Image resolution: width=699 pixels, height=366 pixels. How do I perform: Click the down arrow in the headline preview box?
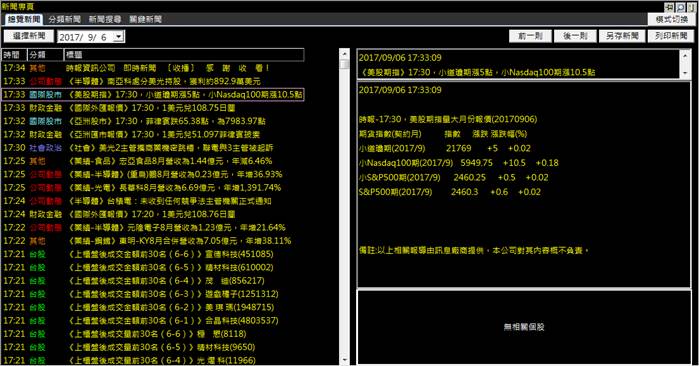tap(686, 73)
